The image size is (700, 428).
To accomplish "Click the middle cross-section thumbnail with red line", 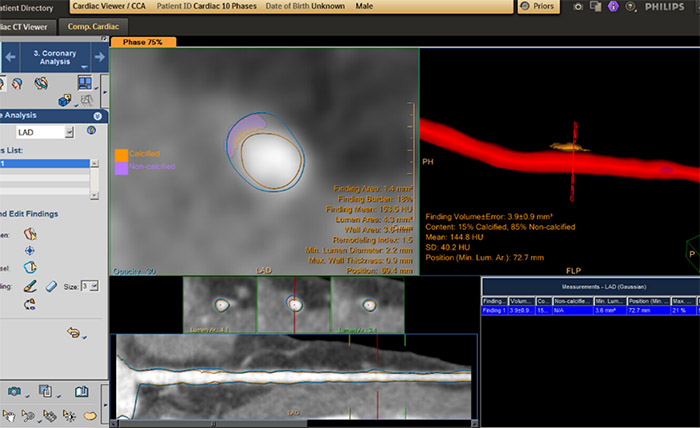I will [294, 305].
